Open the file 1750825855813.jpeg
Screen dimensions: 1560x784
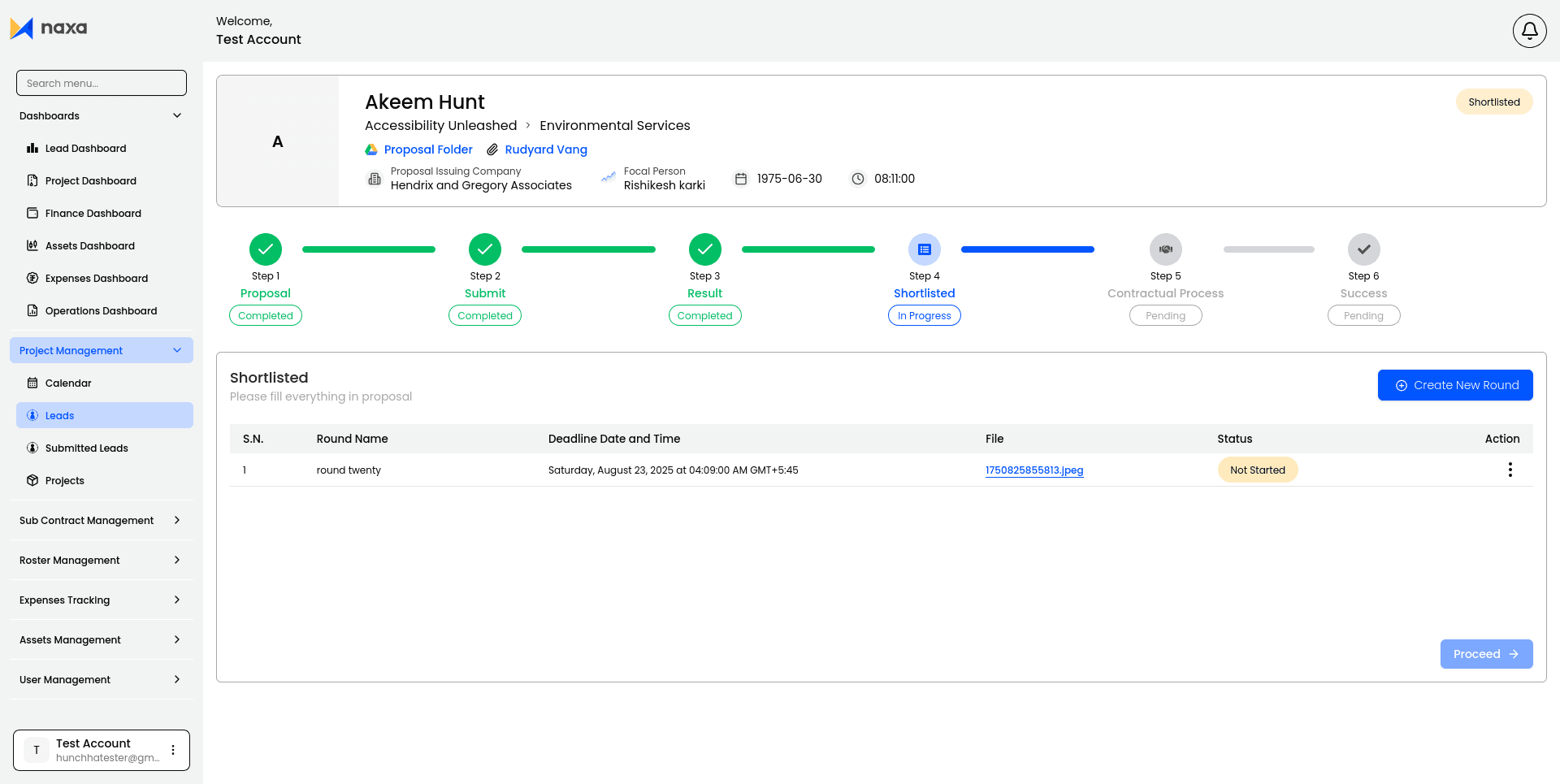click(x=1034, y=470)
